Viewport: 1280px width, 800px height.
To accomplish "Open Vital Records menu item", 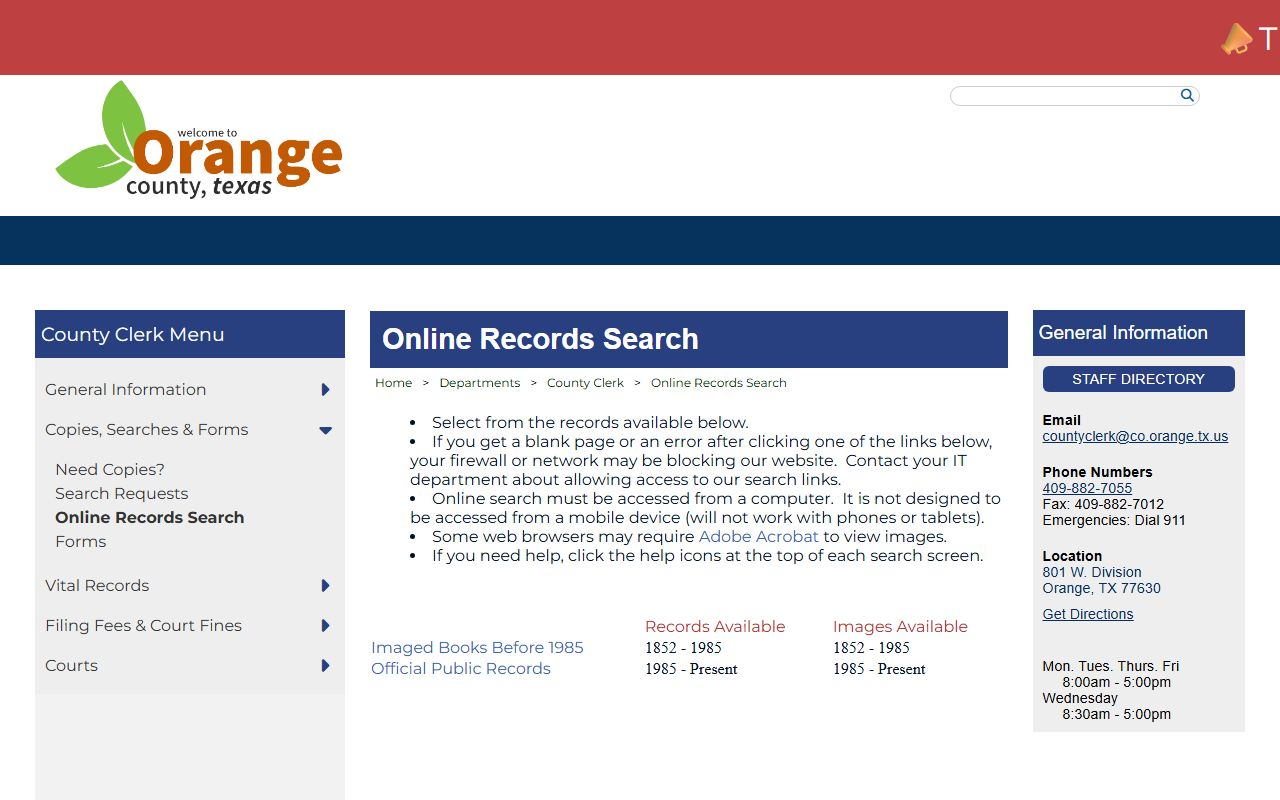I will tap(97, 586).
